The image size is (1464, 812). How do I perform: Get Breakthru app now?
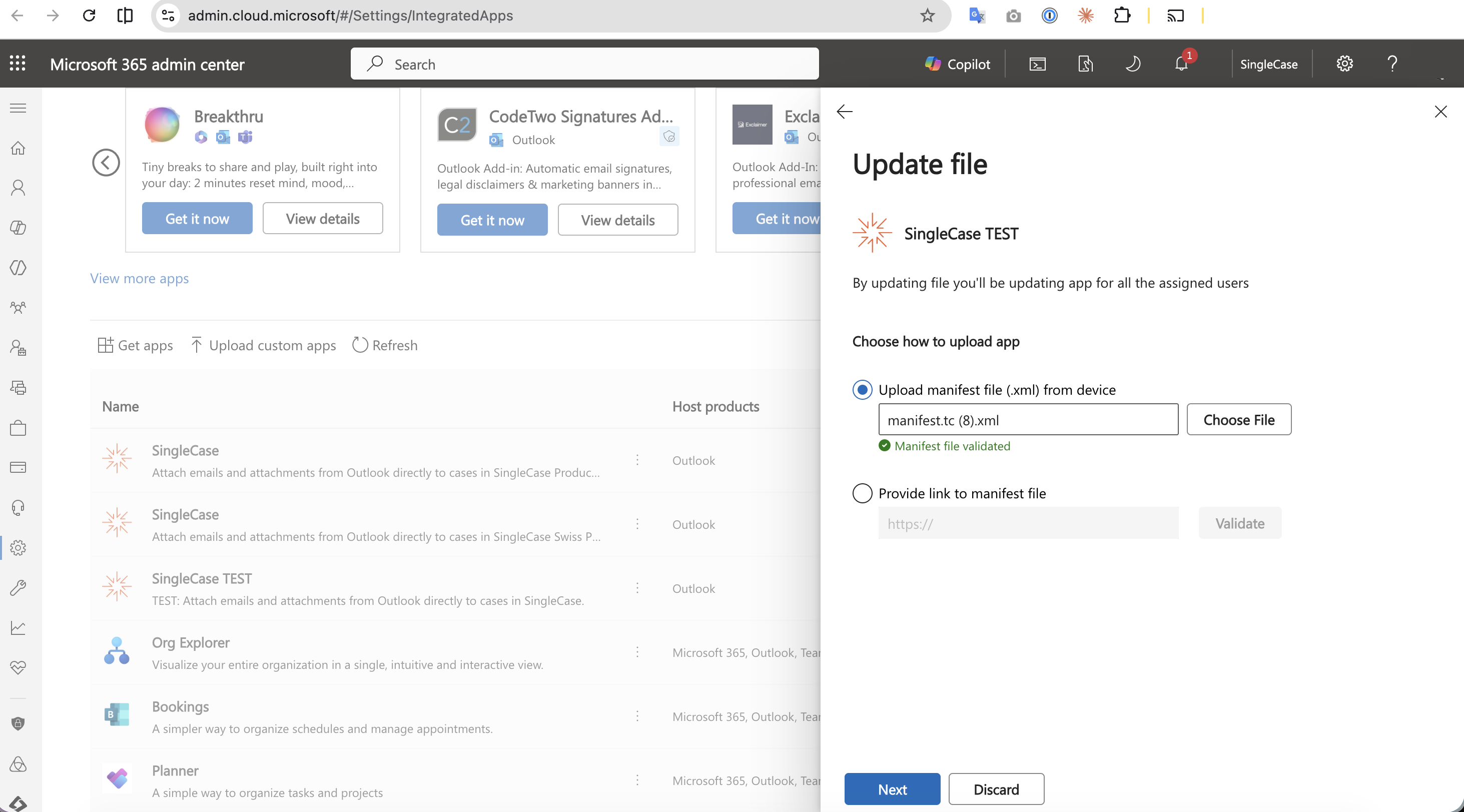point(197,219)
